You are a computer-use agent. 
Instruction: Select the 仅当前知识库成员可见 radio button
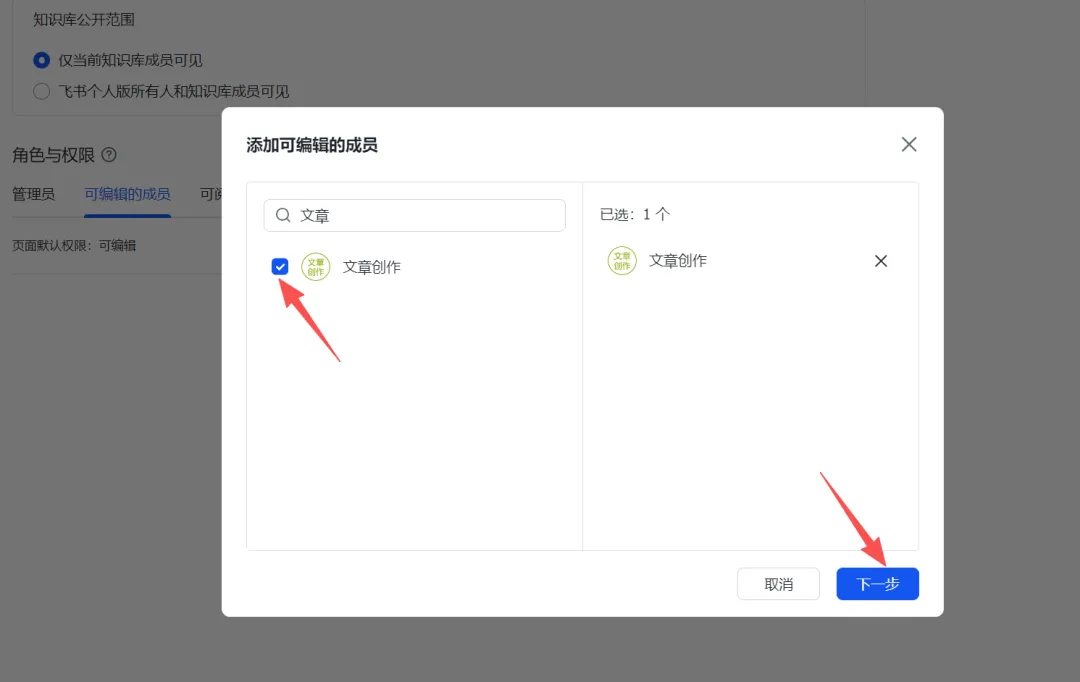pyautogui.click(x=41, y=61)
